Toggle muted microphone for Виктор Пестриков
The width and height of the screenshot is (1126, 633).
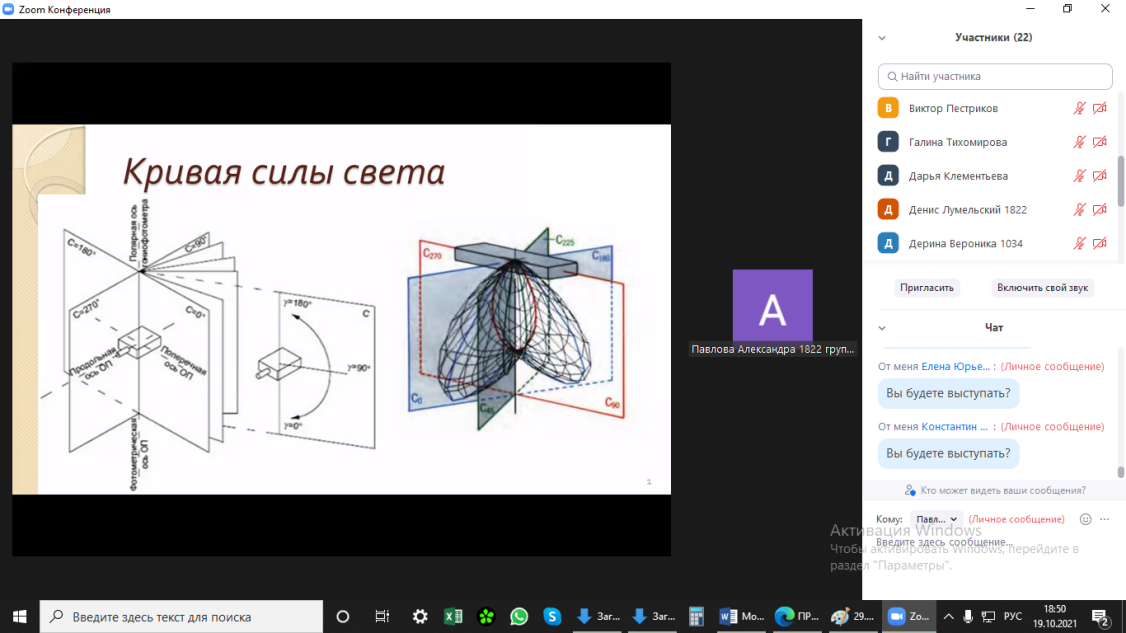pyautogui.click(x=1079, y=108)
